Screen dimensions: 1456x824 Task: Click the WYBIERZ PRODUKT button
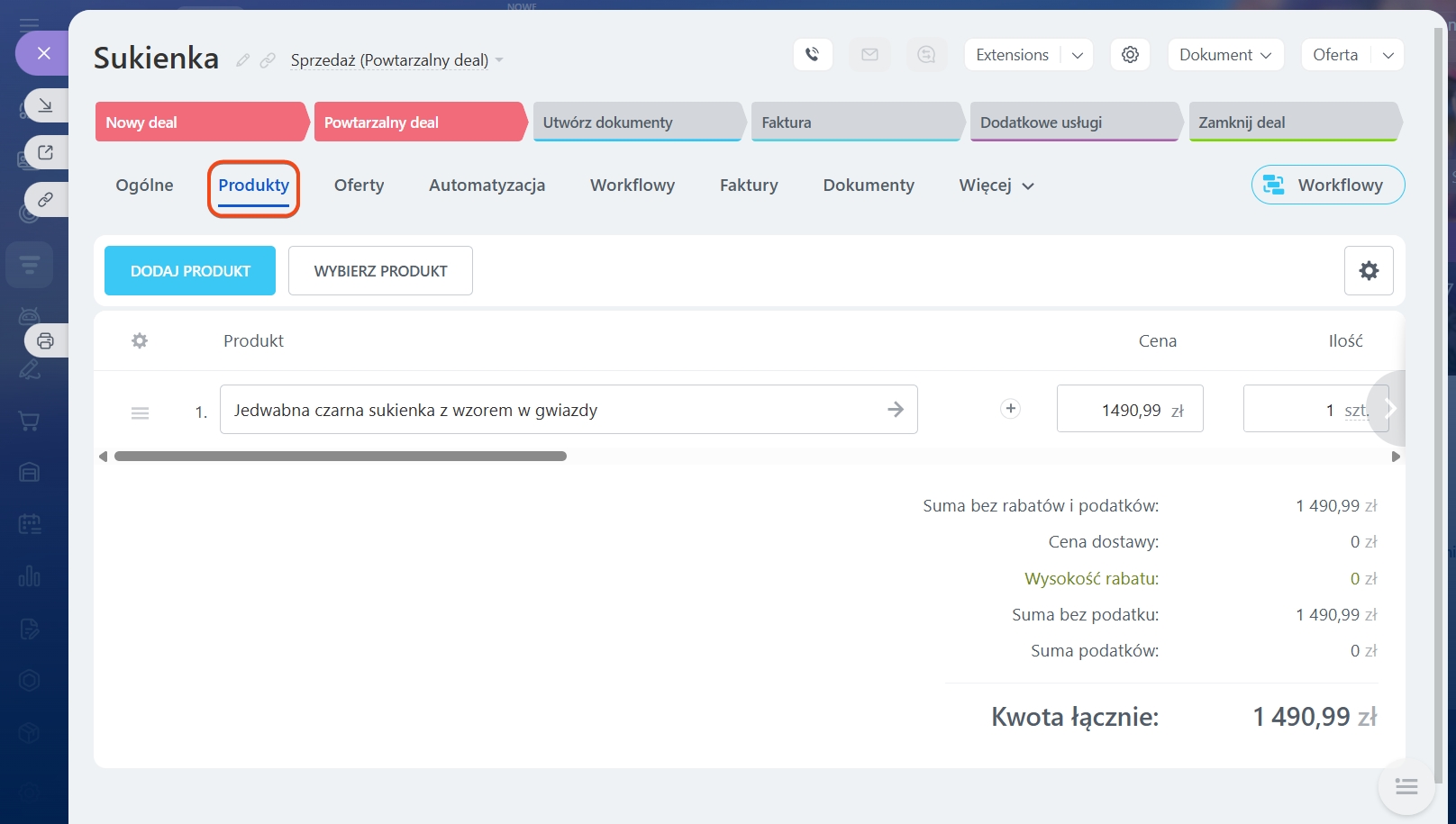pos(380,271)
